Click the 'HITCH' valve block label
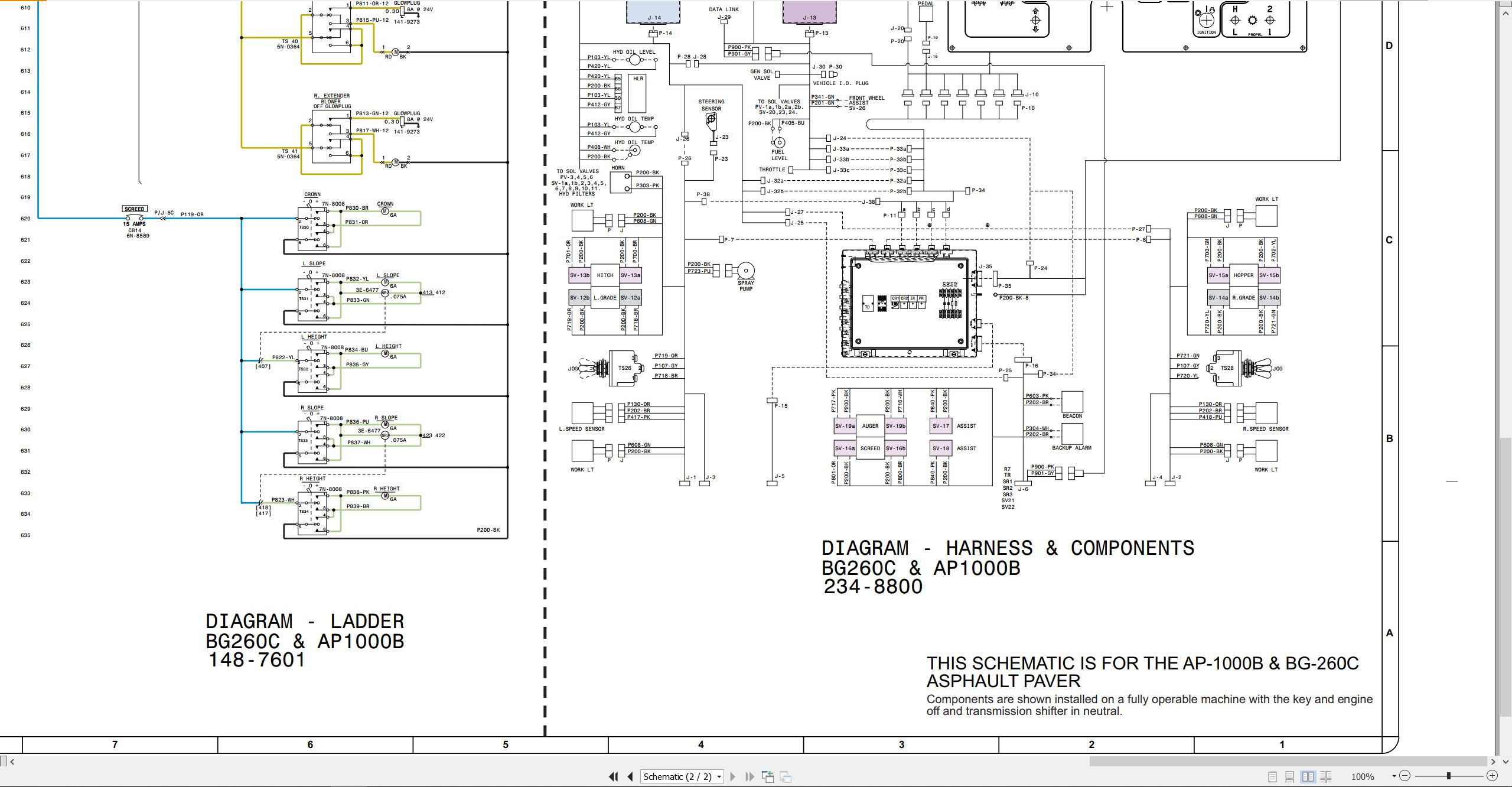 605,275
